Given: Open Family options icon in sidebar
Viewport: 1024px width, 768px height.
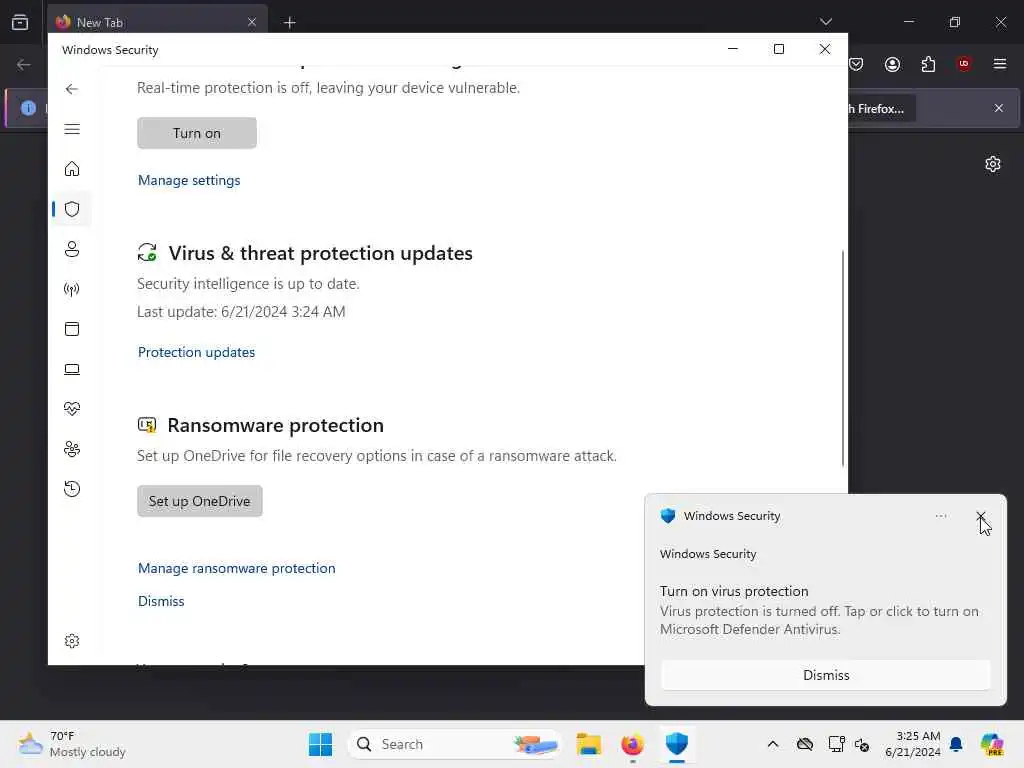Looking at the screenshot, I should [x=72, y=449].
